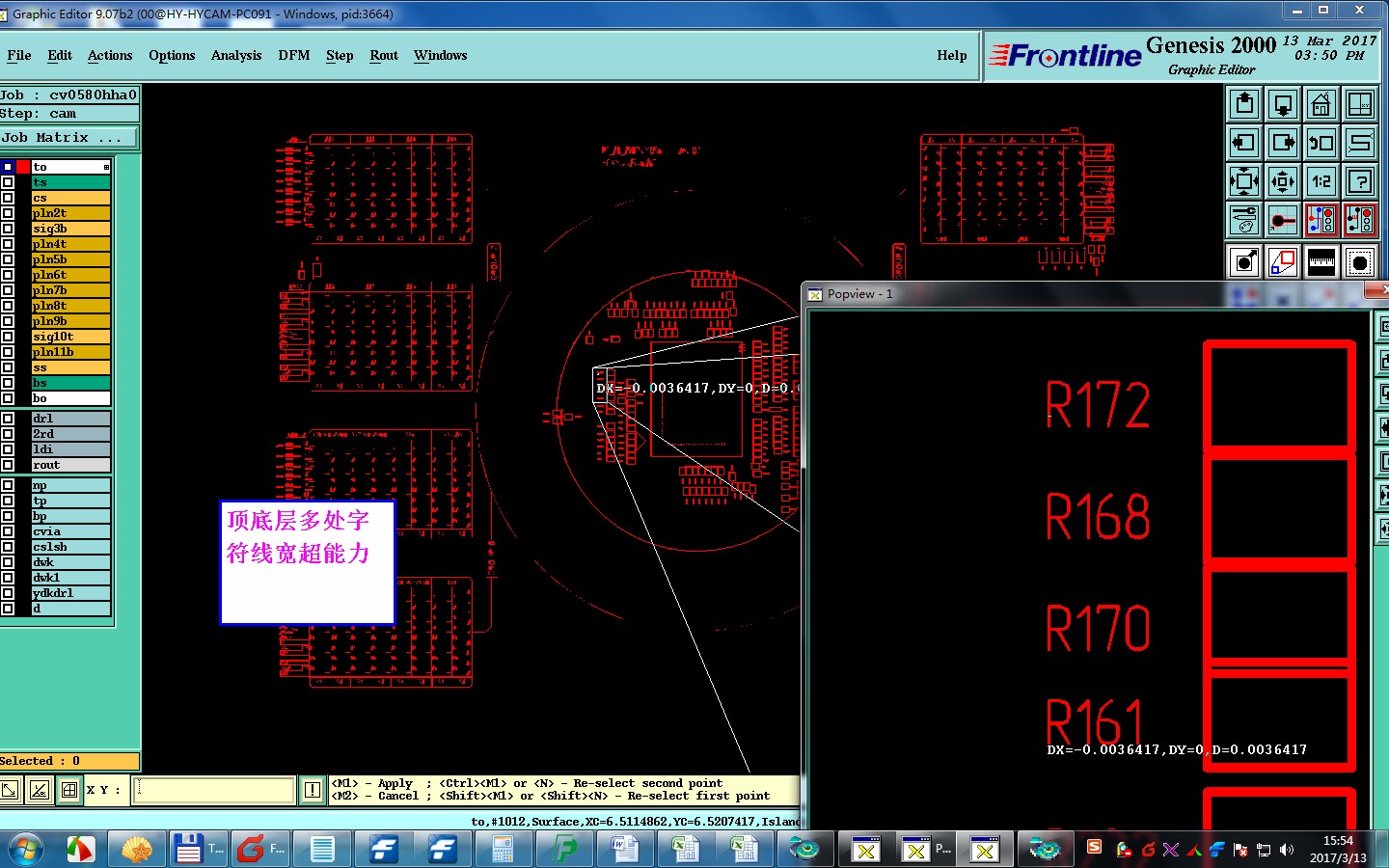
Task: Select the ldi layer name
Action: click(70, 449)
